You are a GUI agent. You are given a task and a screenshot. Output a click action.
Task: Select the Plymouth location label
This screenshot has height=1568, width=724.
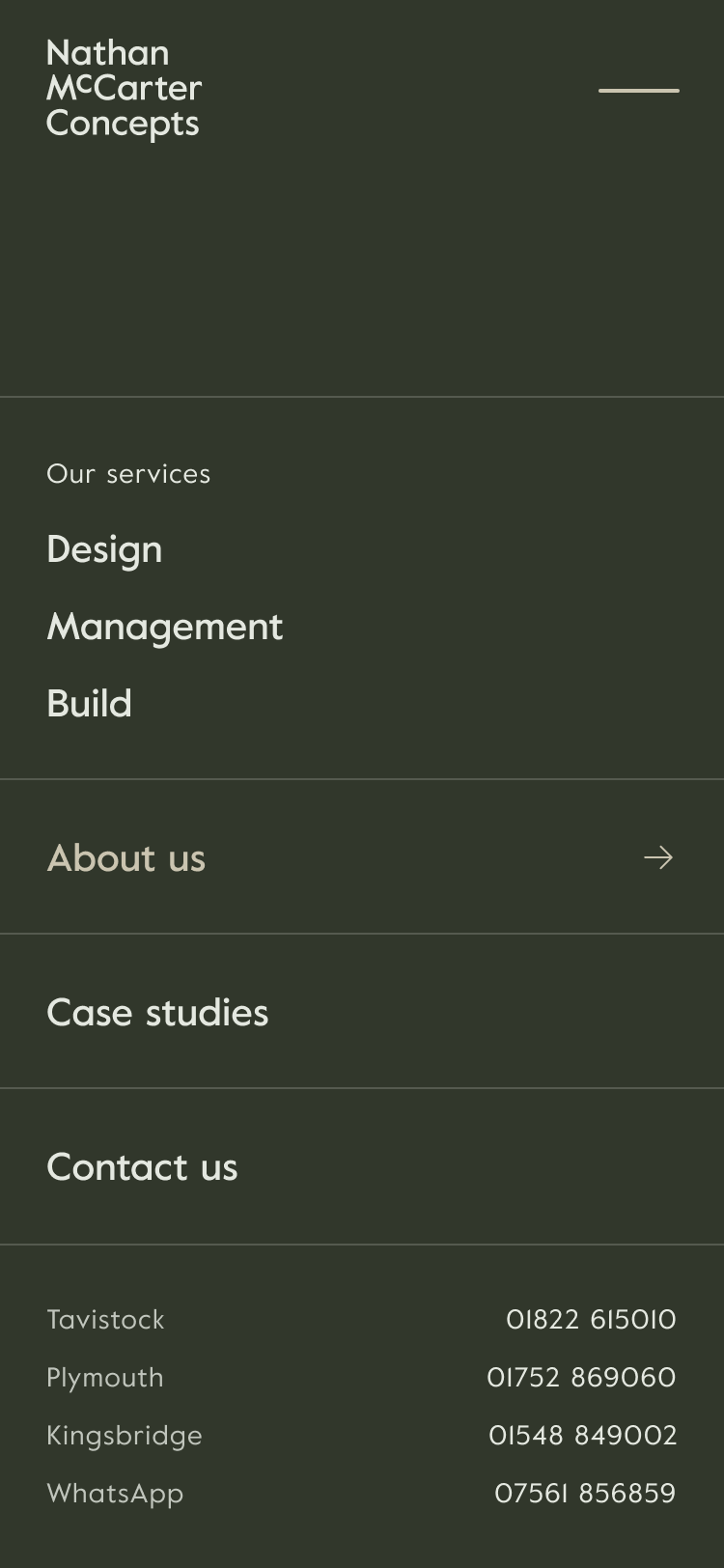tap(105, 1378)
